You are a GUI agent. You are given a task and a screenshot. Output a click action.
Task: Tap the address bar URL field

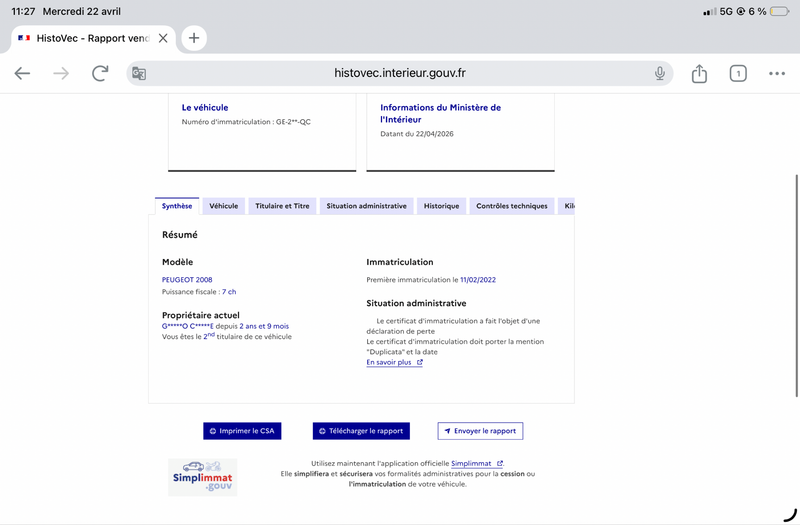pyautogui.click(x=400, y=73)
